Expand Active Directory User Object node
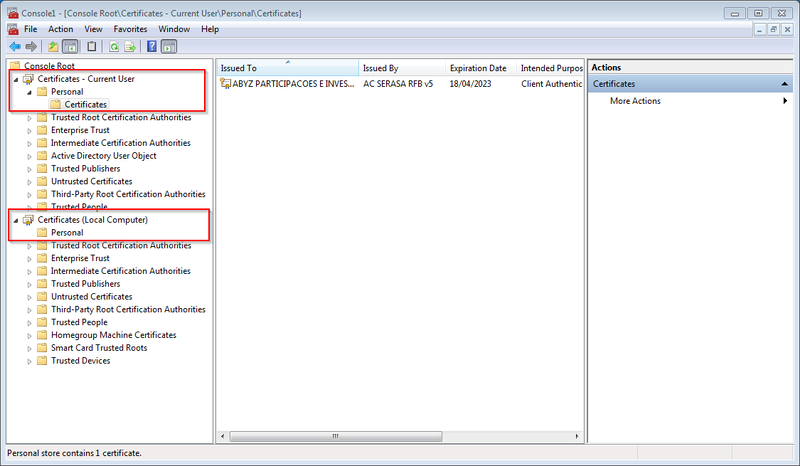800x466 pixels. 29,156
